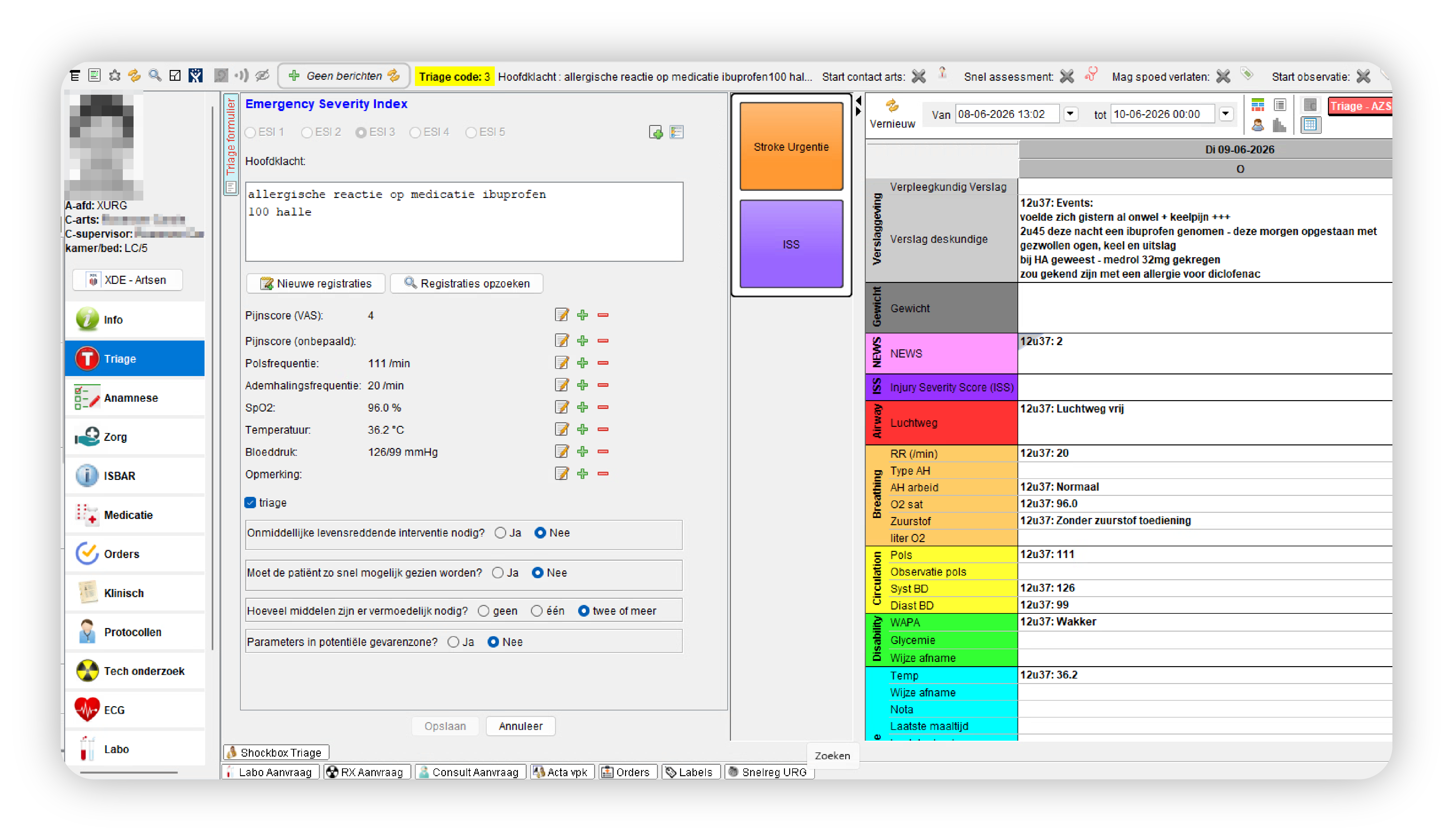
Task: Click the right expand arrow of overview panel
Action: [858, 112]
